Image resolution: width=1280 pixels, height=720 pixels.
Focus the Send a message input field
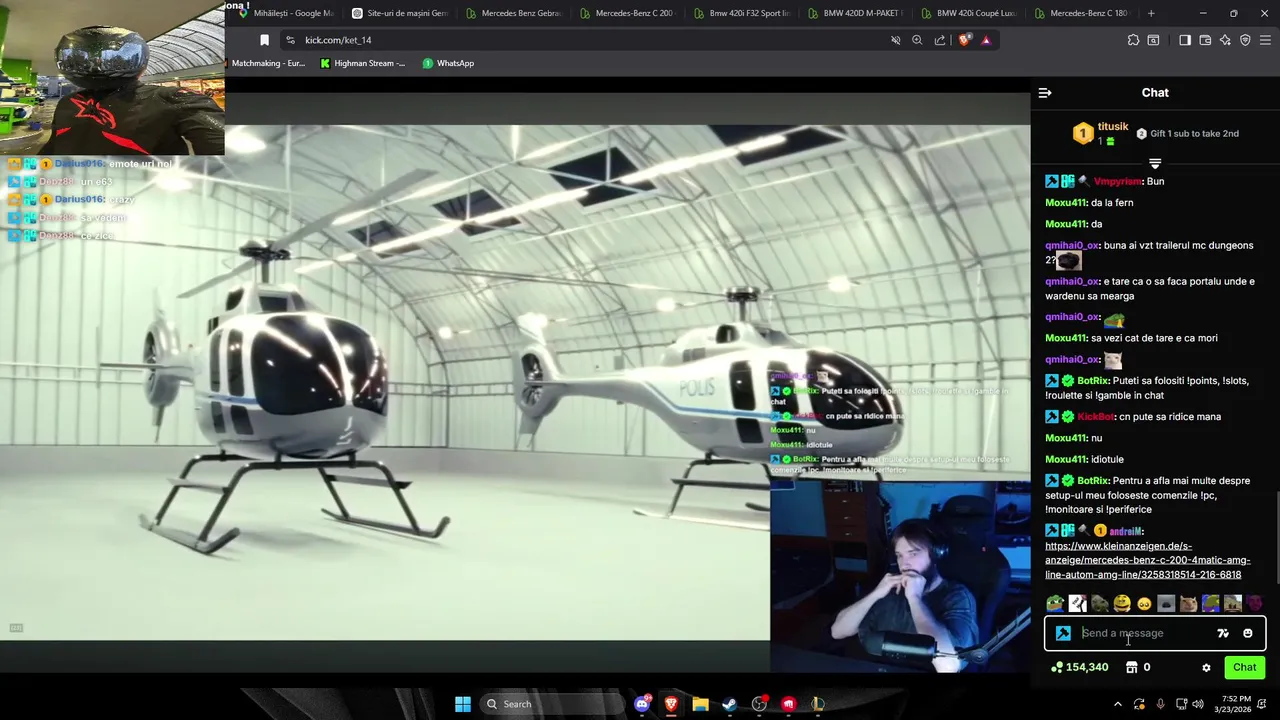(1145, 633)
